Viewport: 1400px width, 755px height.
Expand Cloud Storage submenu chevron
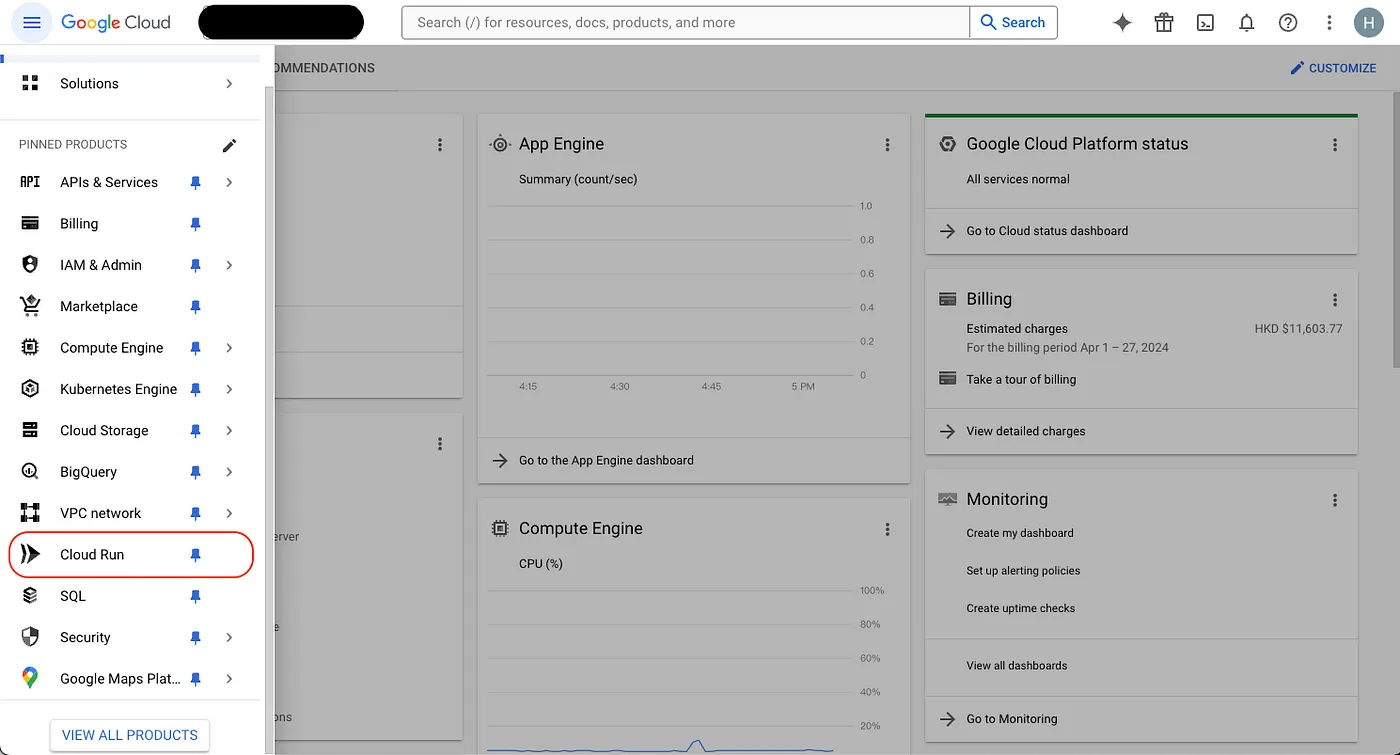point(229,430)
